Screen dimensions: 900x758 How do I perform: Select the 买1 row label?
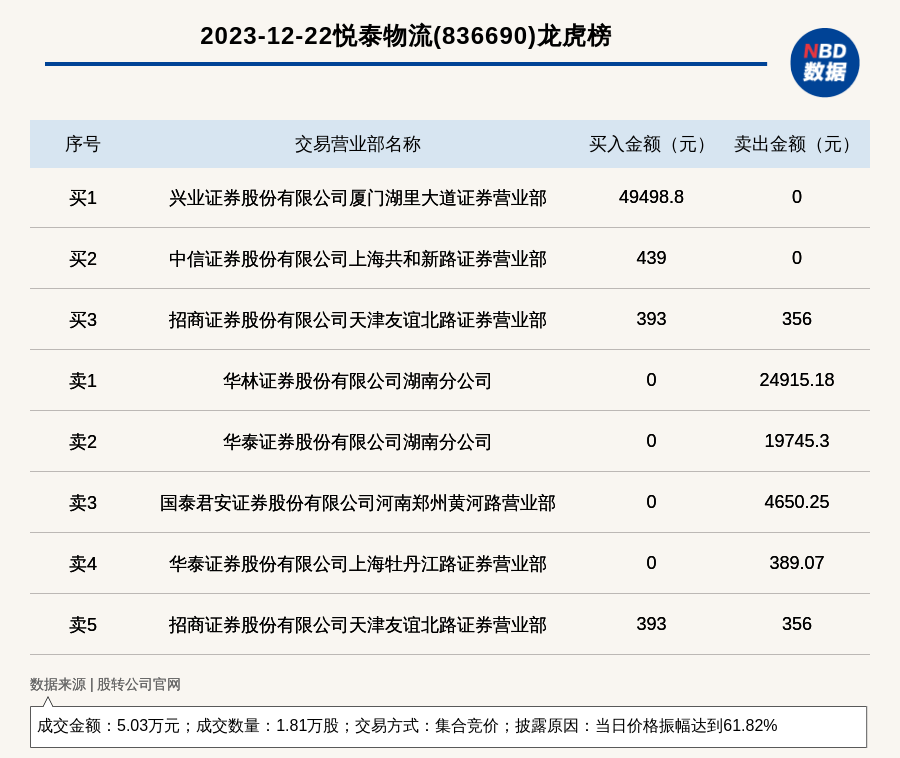coord(83,198)
